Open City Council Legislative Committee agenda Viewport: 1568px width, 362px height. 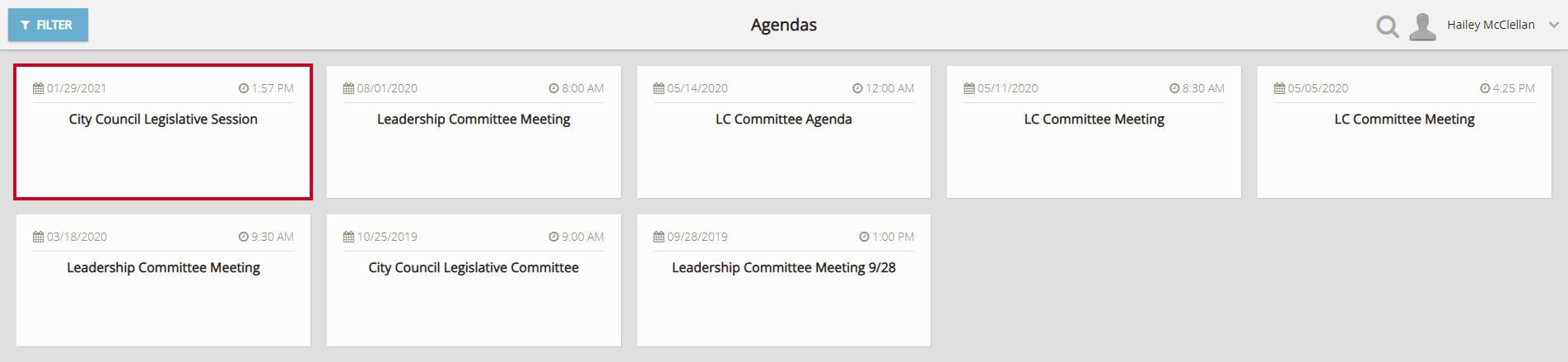coord(474,280)
